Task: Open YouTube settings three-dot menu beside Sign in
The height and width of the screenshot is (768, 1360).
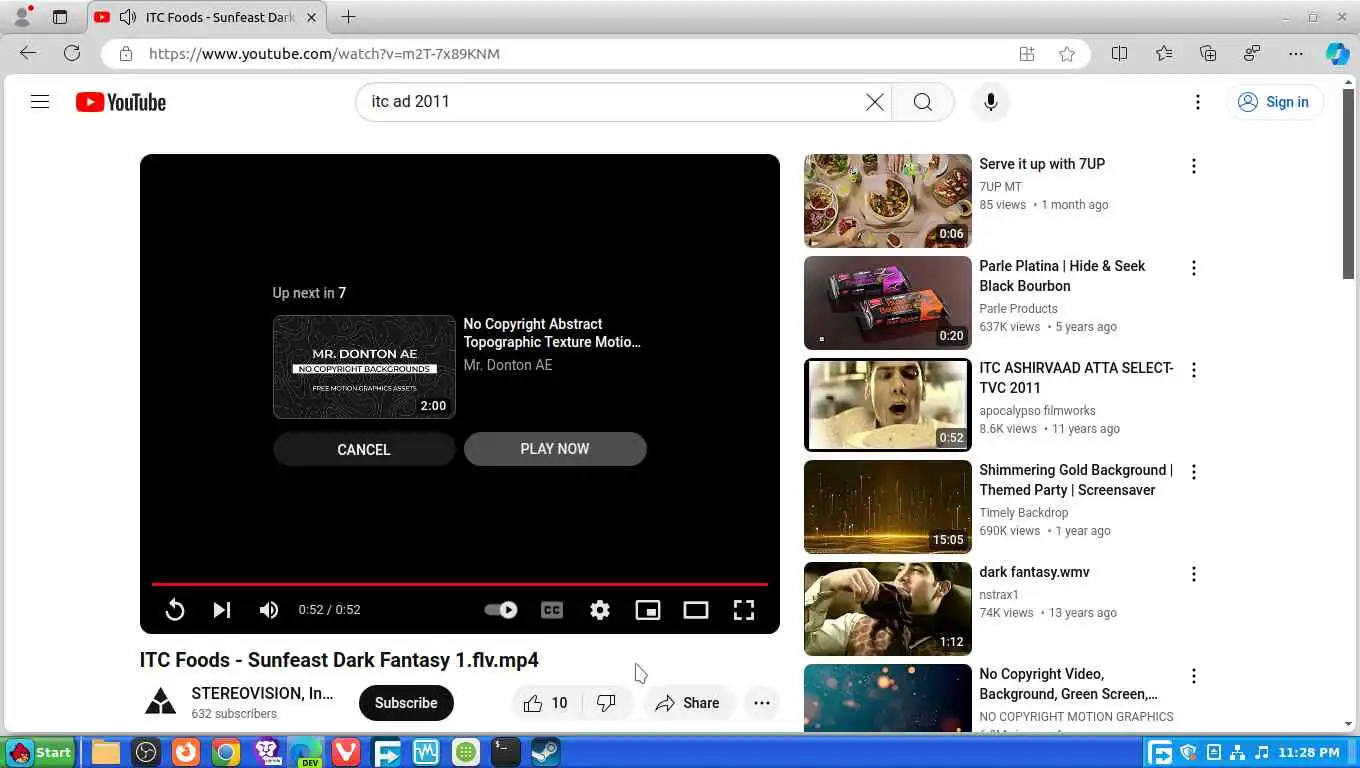Action: point(1197,102)
